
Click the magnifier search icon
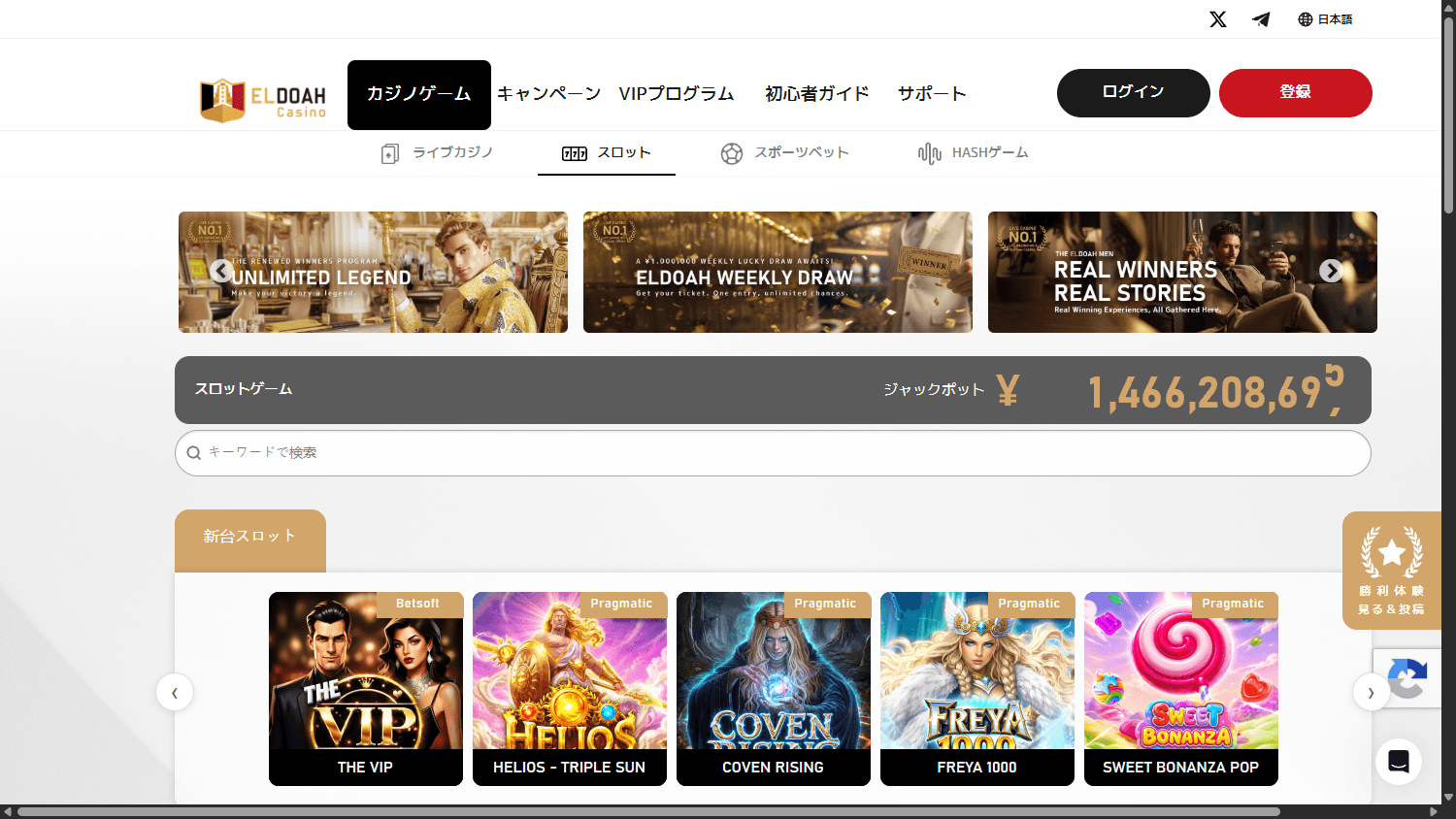pyautogui.click(x=194, y=453)
